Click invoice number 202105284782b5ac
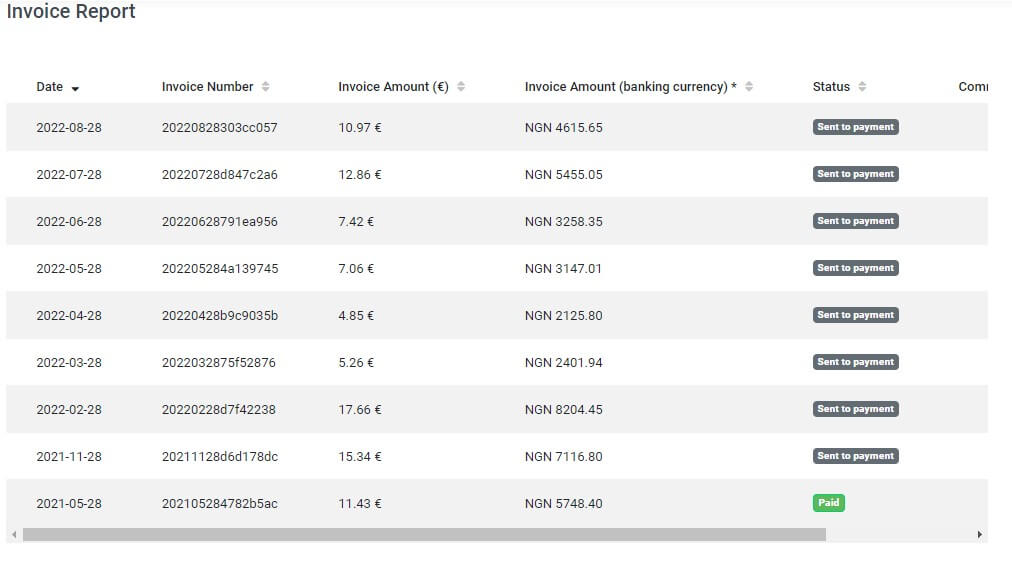 tap(219, 504)
